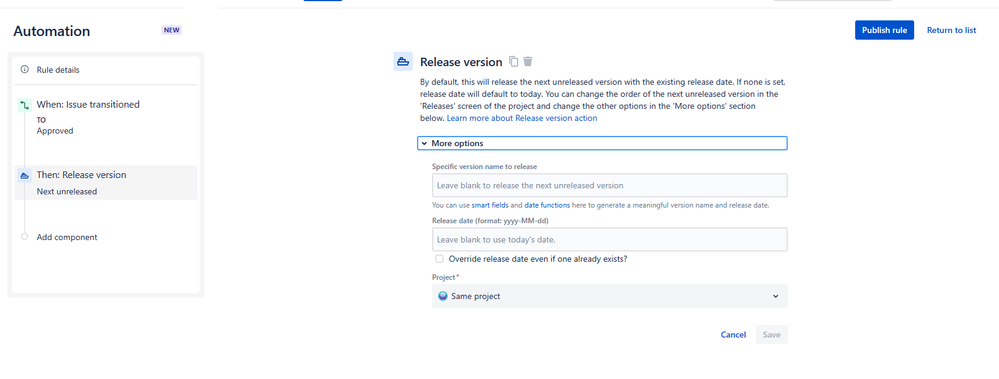Click the ship icon beside Release version heading
999x379 pixels.
(x=403, y=62)
